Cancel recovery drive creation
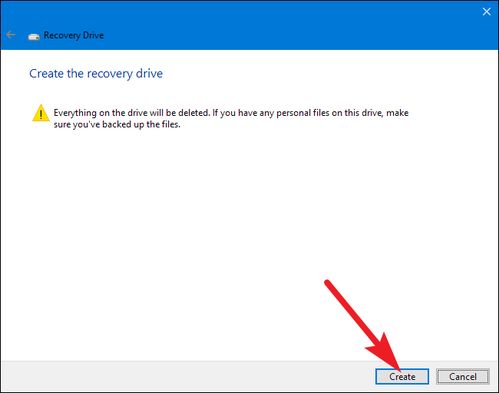This screenshot has height=393, width=499. [x=463, y=376]
